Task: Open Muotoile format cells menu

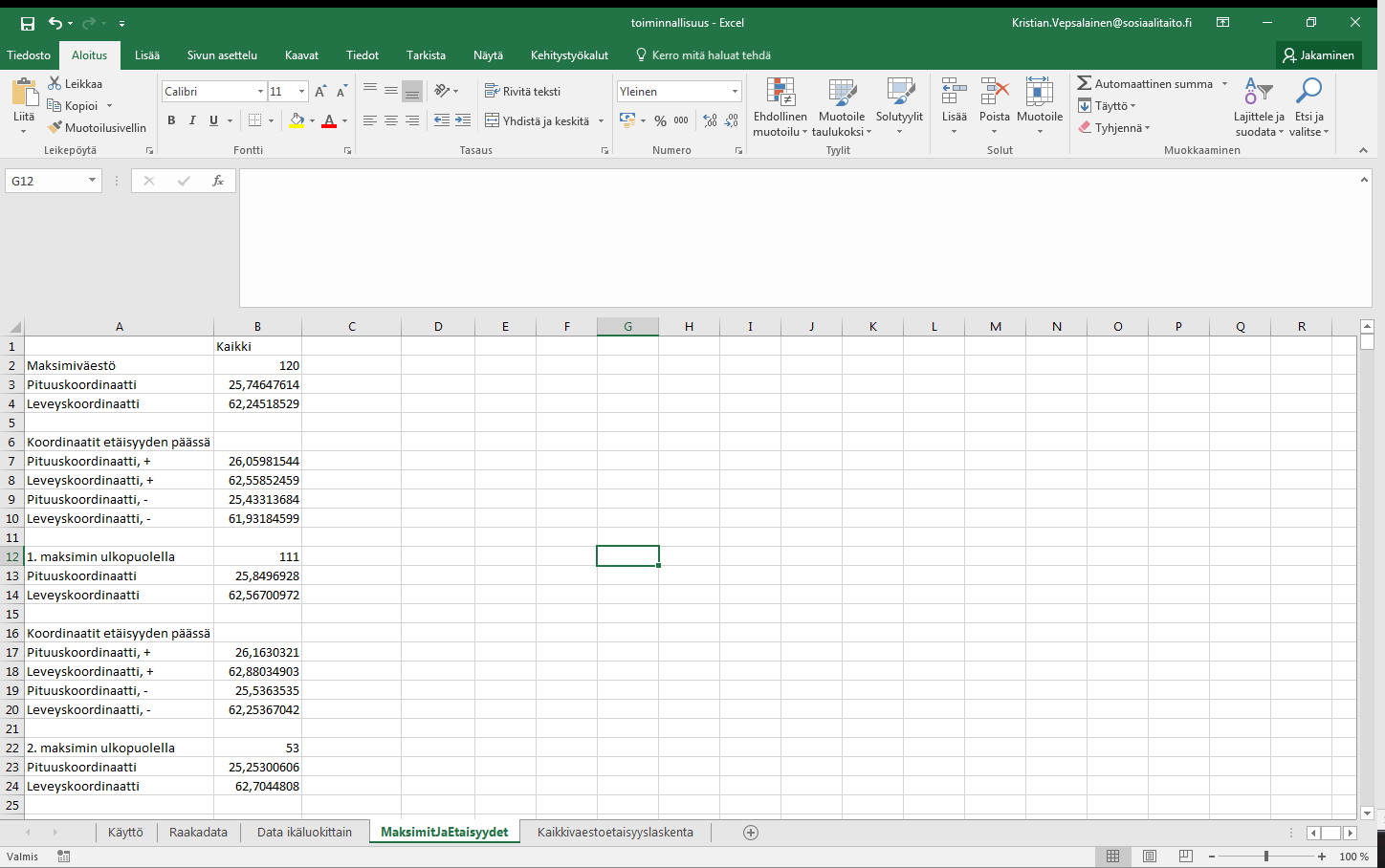Action: pyautogui.click(x=1040, y=107)
